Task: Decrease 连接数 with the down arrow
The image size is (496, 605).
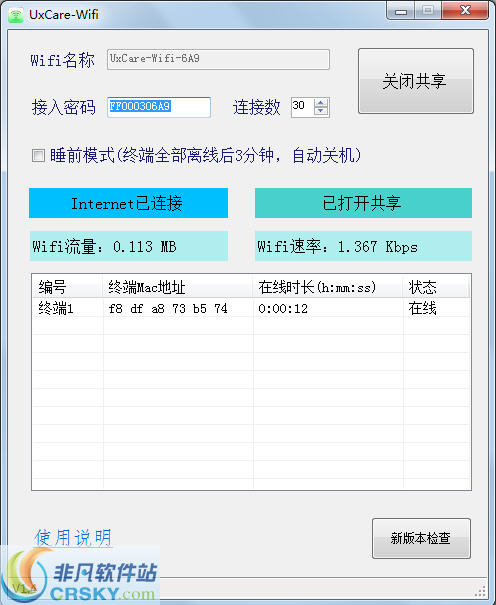Action: (321, 111)
